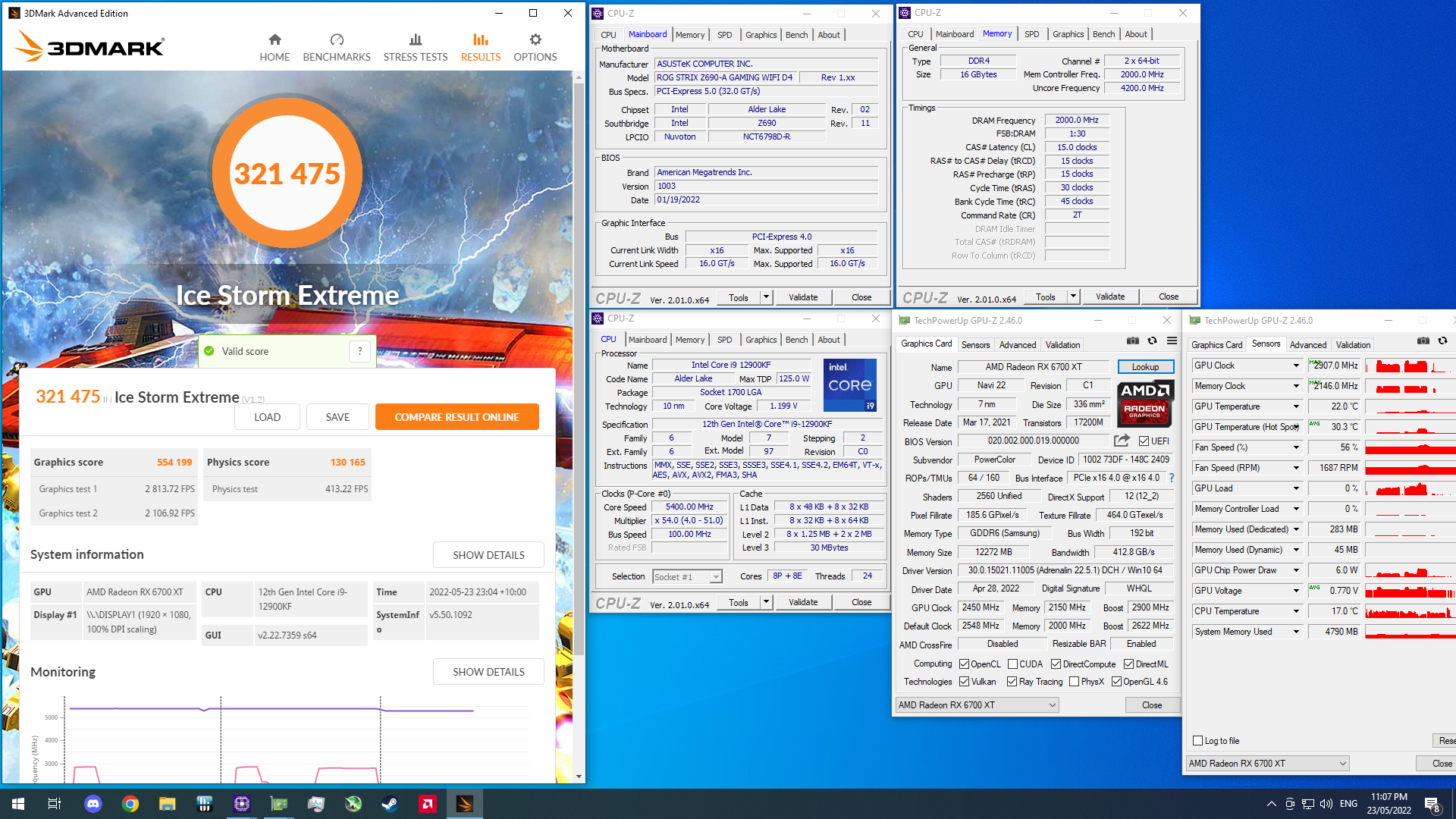Screen dimensions: 1456x819
Task: Toggle the DirectML checkbox
Action: (x=1128, y=664)
